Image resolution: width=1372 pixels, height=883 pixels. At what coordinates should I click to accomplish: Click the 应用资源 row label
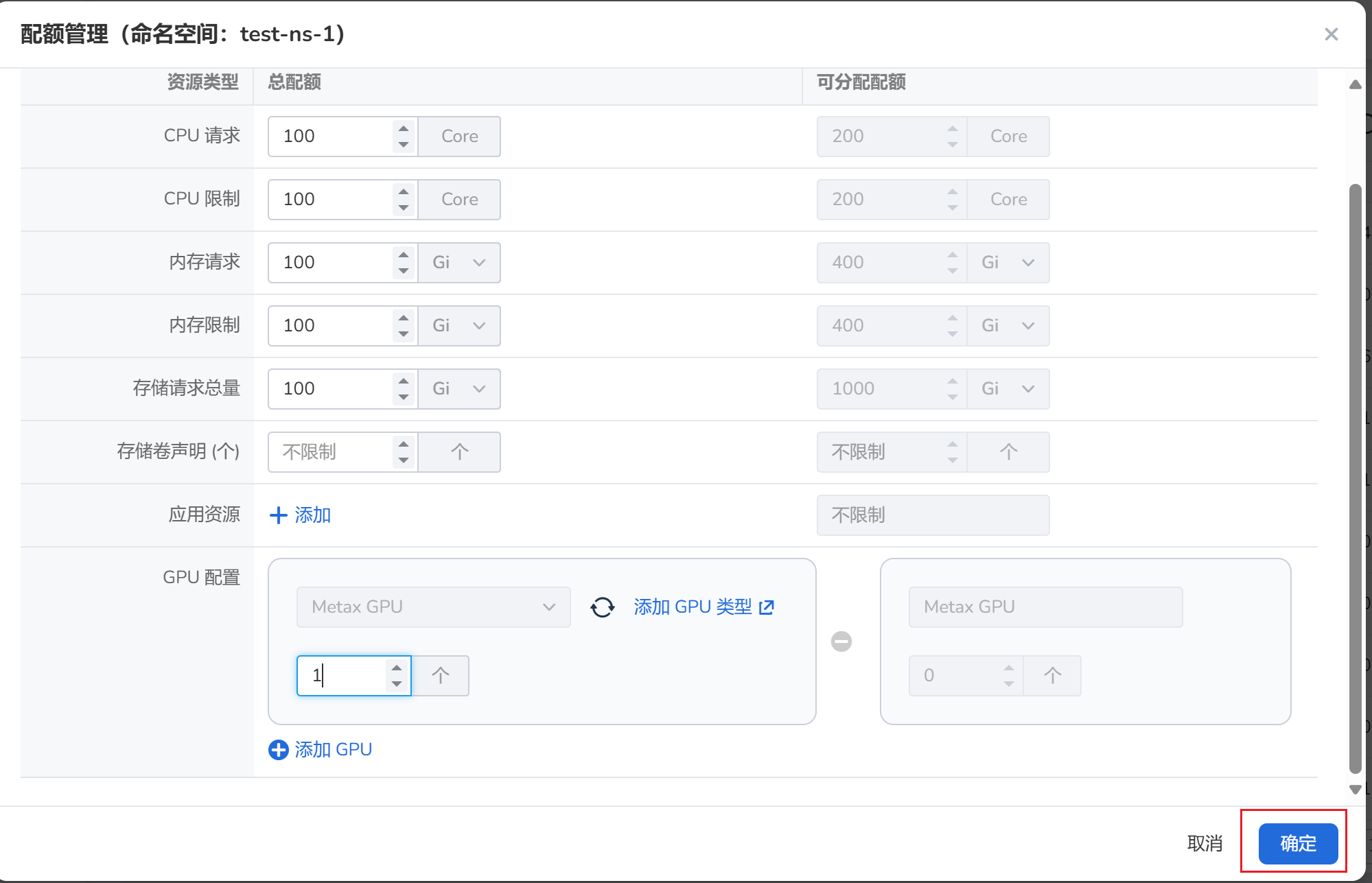pyautogui.click(x=205, y=515)
